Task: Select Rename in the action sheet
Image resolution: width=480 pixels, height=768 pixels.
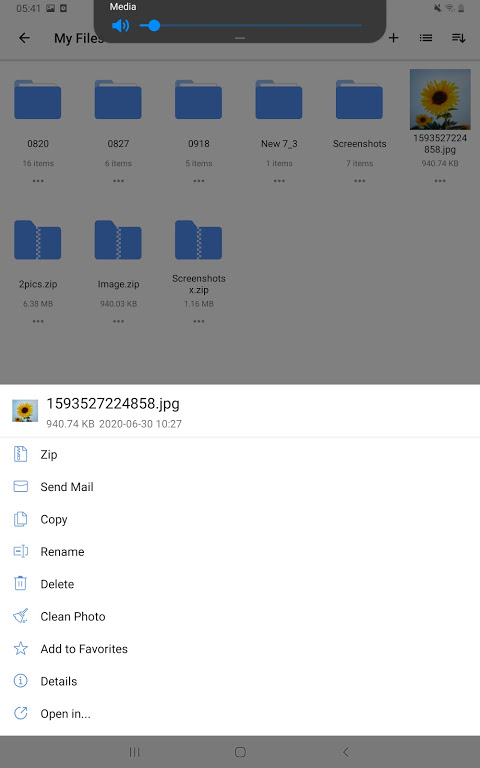Action: click(x=240, y=552)
